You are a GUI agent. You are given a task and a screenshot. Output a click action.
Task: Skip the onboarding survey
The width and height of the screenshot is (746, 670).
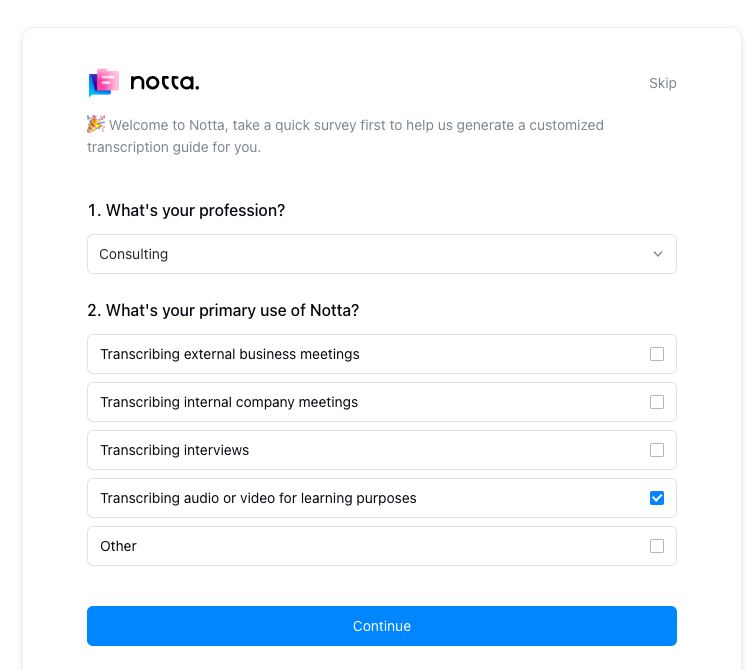click(x=662, y=83)
